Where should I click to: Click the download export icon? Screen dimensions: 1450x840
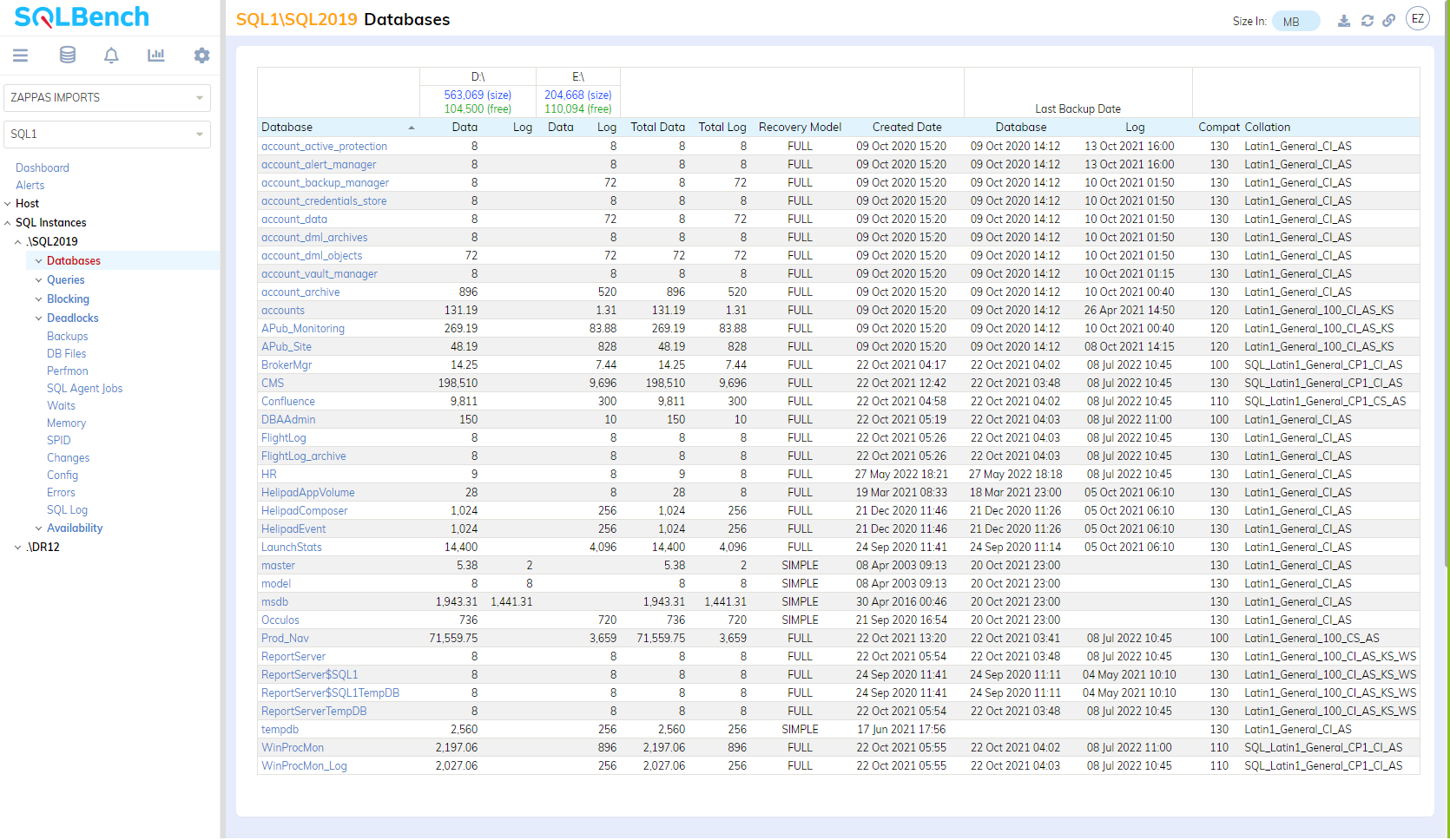1344,21
